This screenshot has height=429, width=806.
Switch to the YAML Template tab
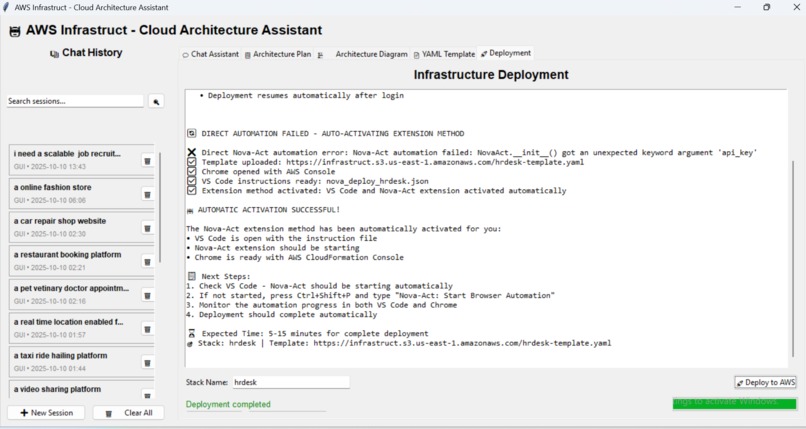(x=444, y=54)
